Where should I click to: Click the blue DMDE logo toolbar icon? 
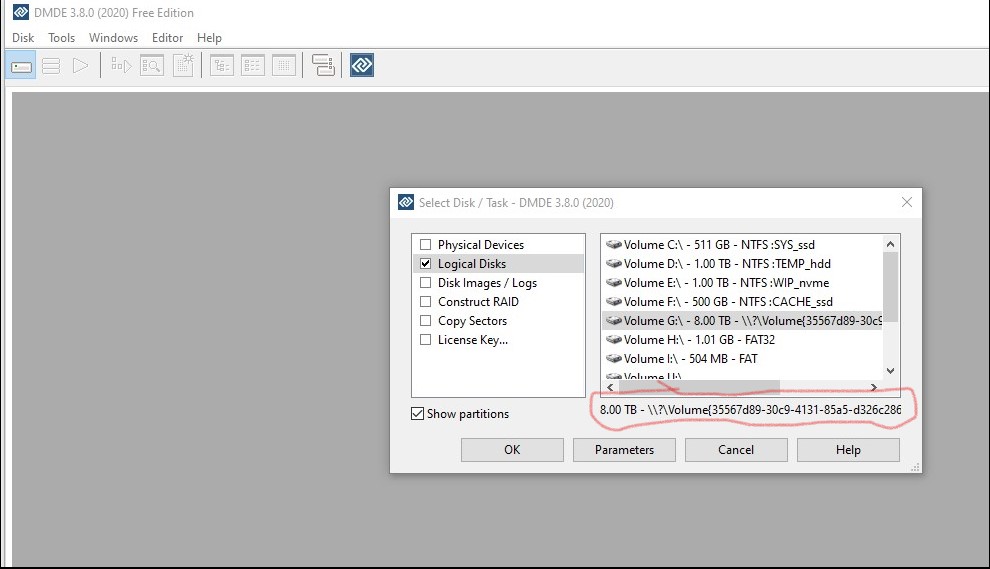[x=362, y=66]
